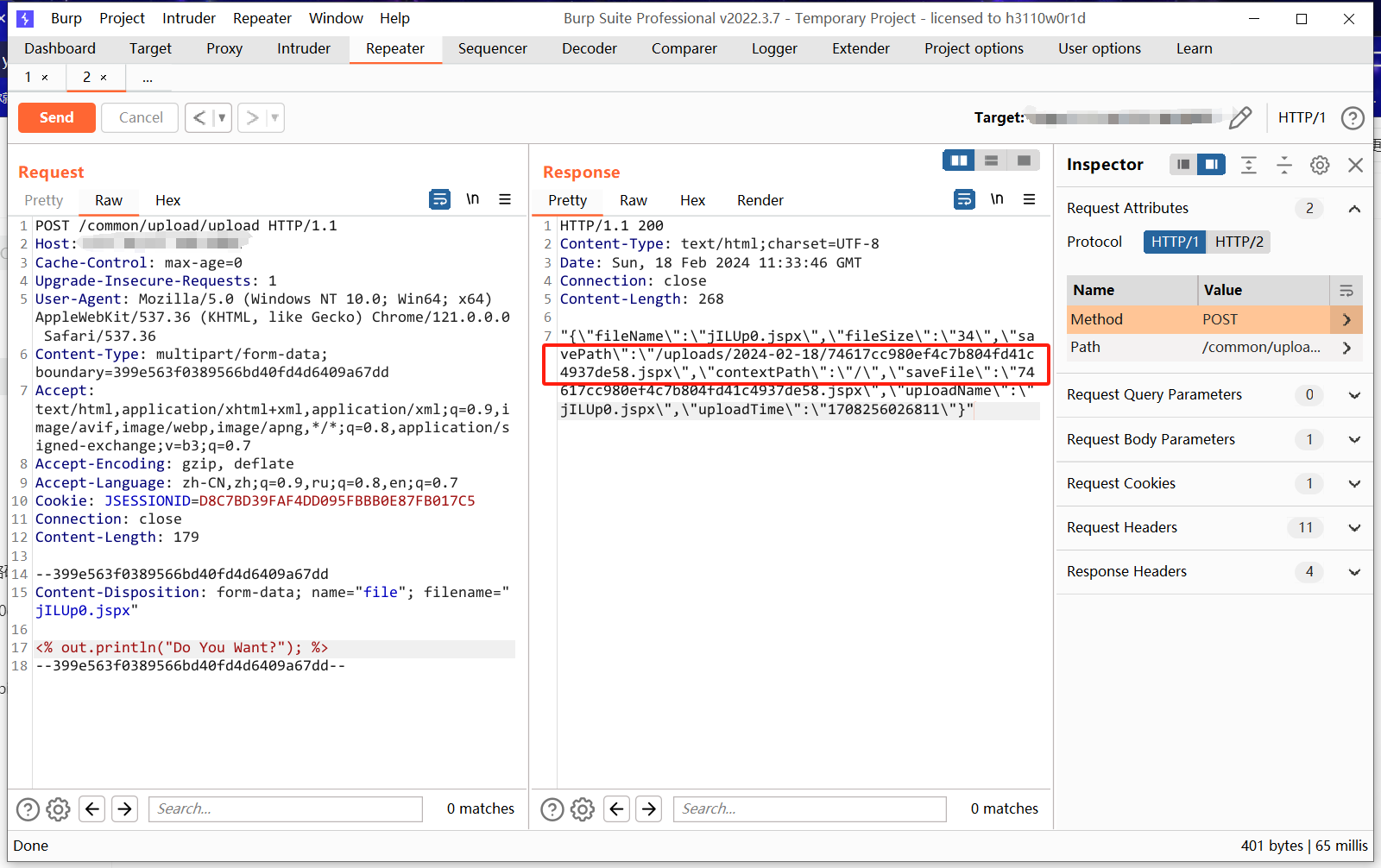Open Request search help icon
1381x868 pixels.
pyautogui.click(x=28, y=808)
